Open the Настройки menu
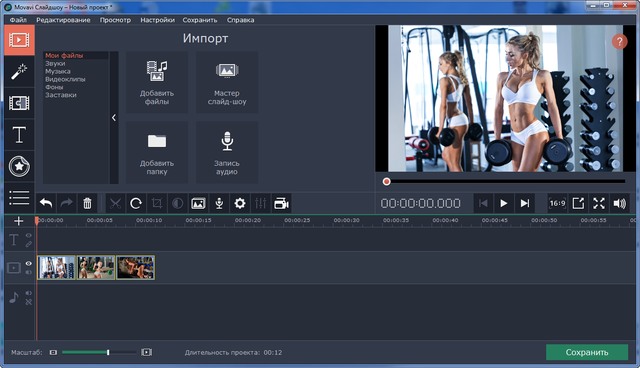The height and width of the screenshot is (368, 640). (158, 20)
